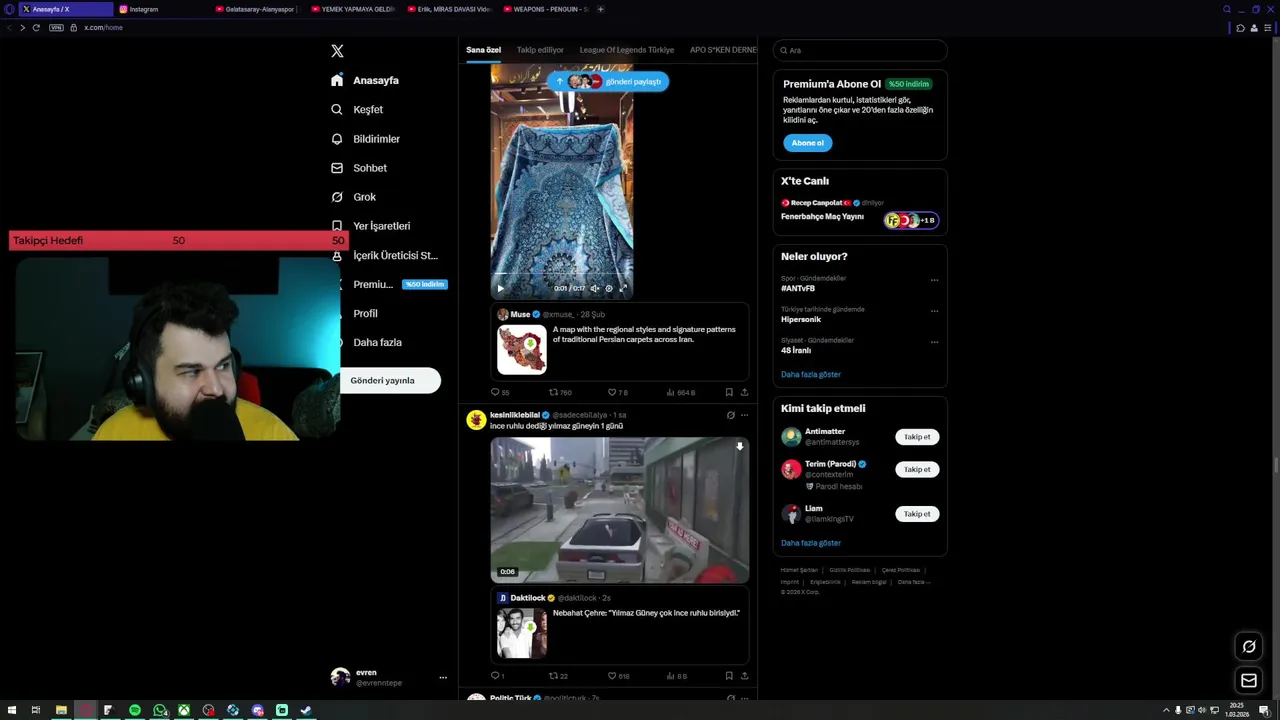Bookmark kesinliklebilal's post
The width and height of the screenshot is (1280, 720).
[729, 676]
